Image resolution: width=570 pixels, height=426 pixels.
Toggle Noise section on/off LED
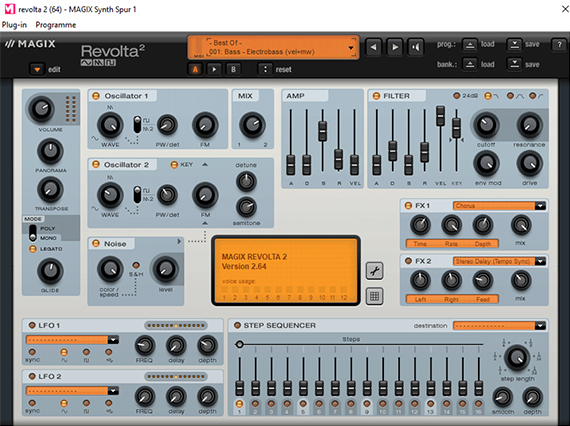point(96,244)
